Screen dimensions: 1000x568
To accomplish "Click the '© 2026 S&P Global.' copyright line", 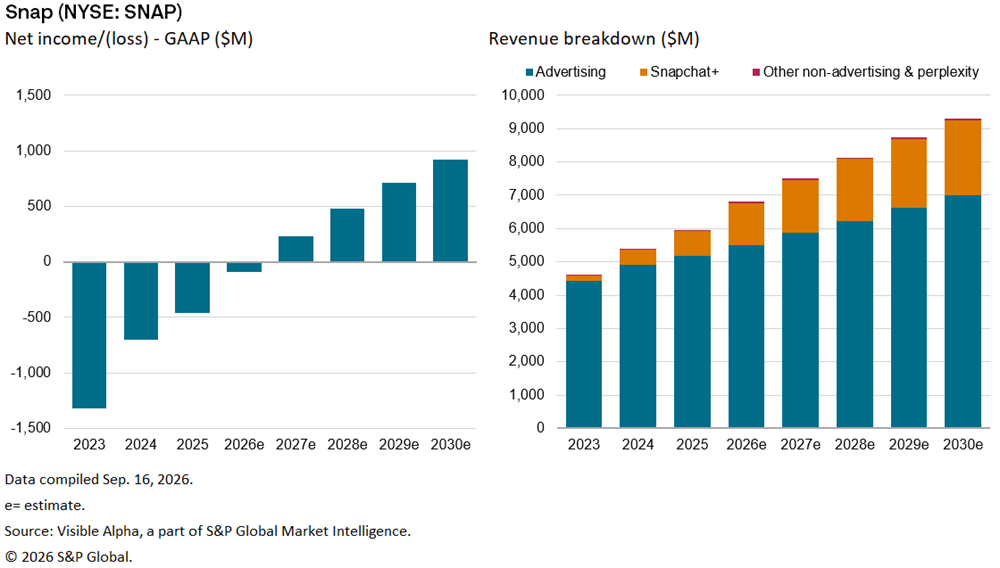I will (69, 557).
